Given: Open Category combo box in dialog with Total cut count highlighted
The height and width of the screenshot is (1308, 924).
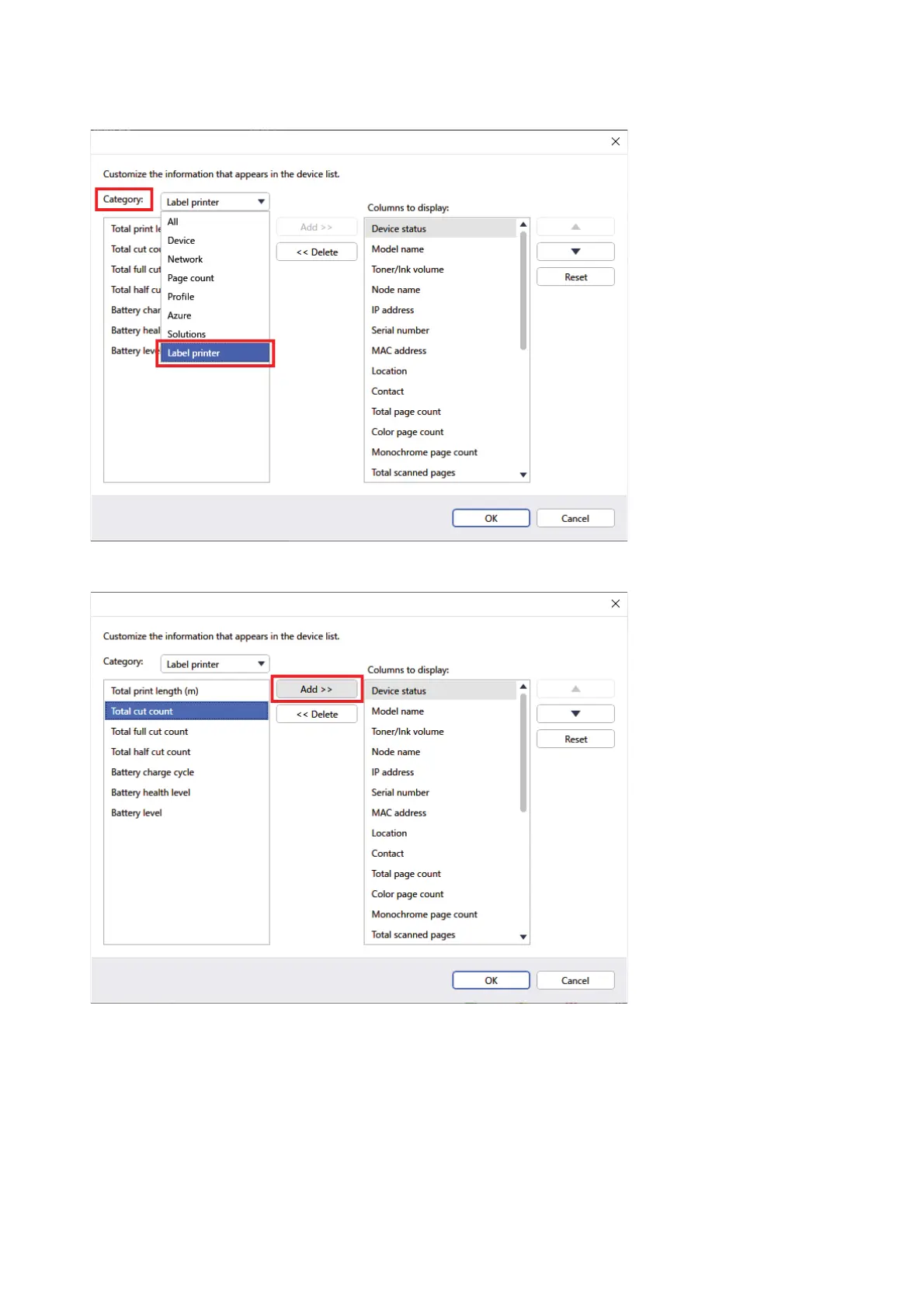Looking at the screenshot, I should pyautogui.click(x=215, y=664).
